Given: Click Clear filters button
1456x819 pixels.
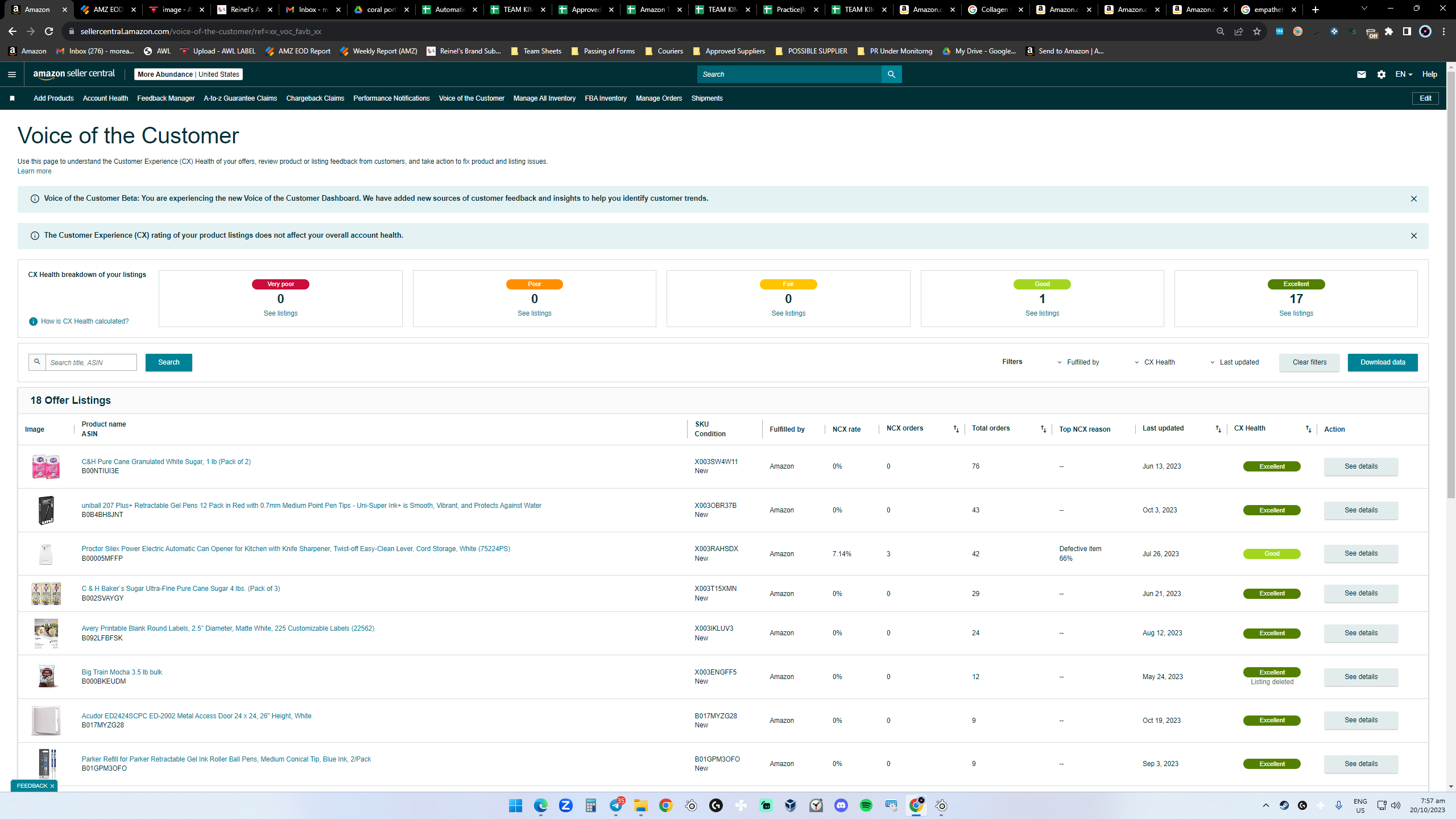Looking at the screenshot, I should pyautogui.click(x=1309, y=362).
